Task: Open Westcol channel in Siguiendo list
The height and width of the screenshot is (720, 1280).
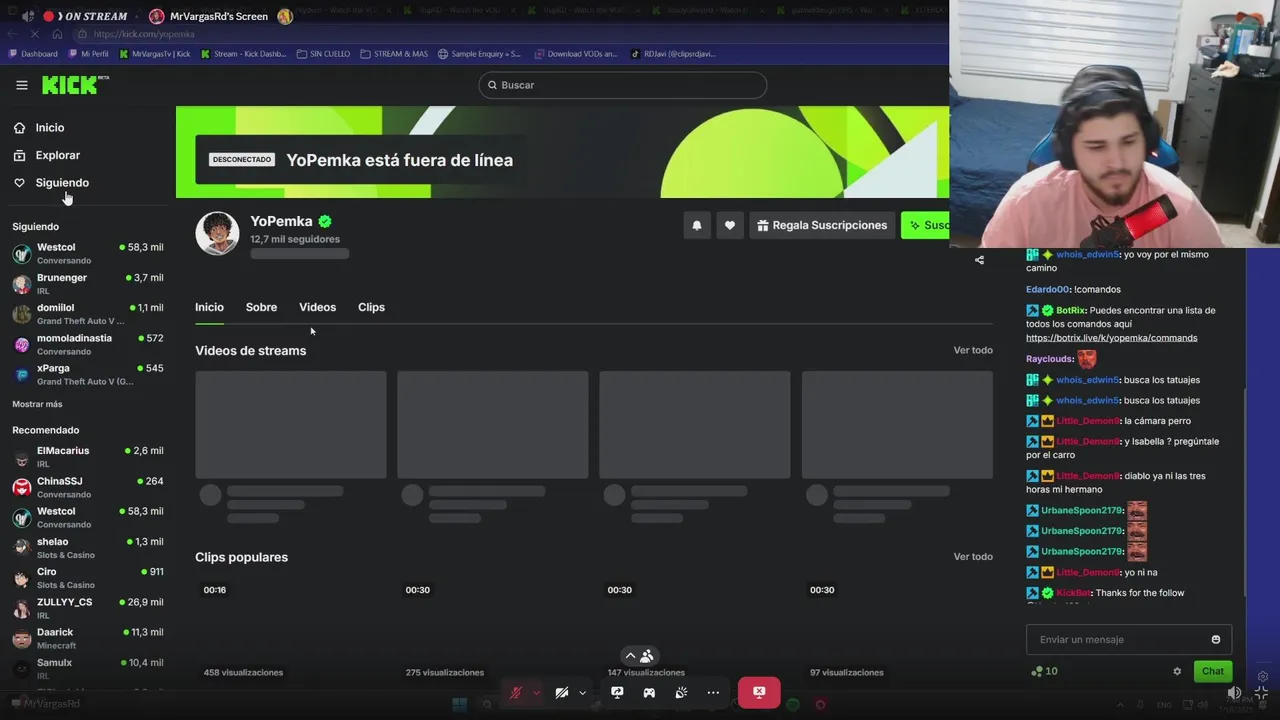Action: point(88,253)
